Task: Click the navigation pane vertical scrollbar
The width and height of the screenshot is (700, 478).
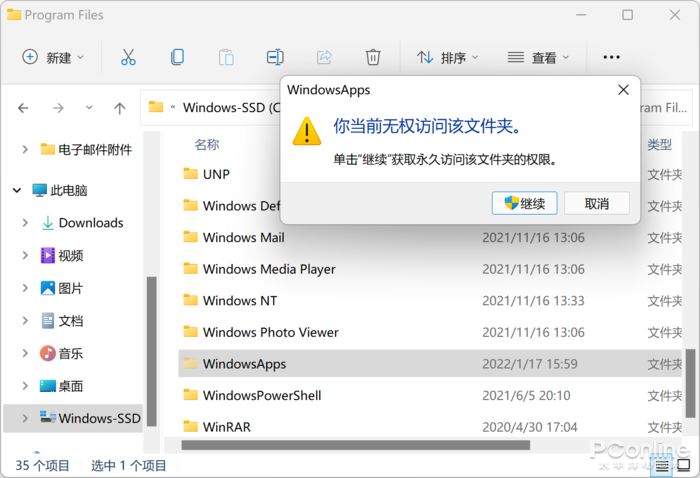Action: (x=152, y=351)
